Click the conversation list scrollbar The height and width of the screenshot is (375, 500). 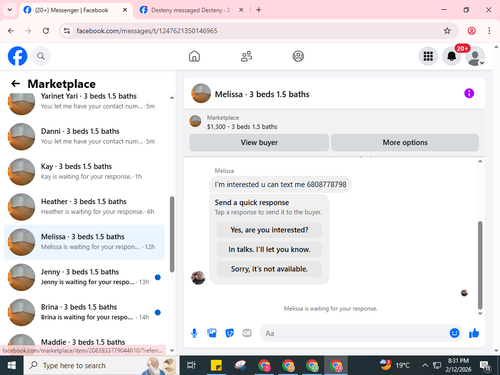pyautogui.click(x=172, y=234)
